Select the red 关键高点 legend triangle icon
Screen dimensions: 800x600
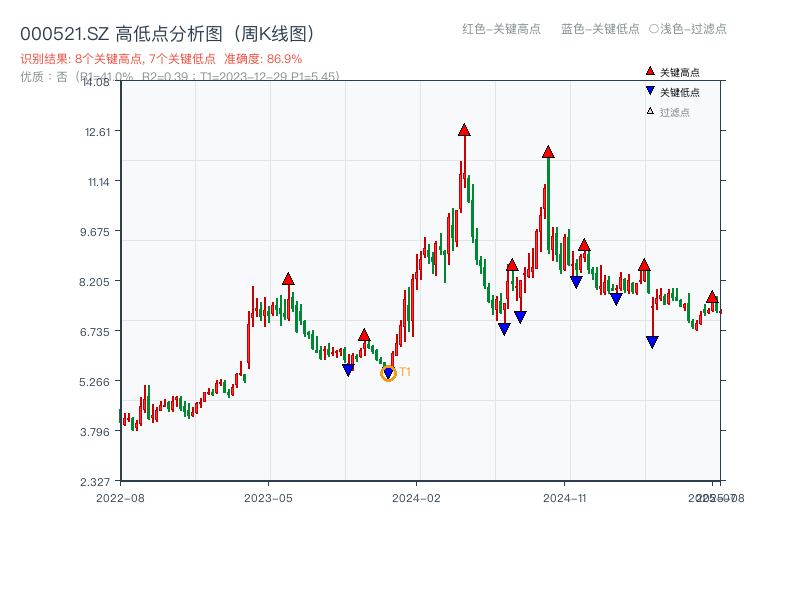point(650,71)
